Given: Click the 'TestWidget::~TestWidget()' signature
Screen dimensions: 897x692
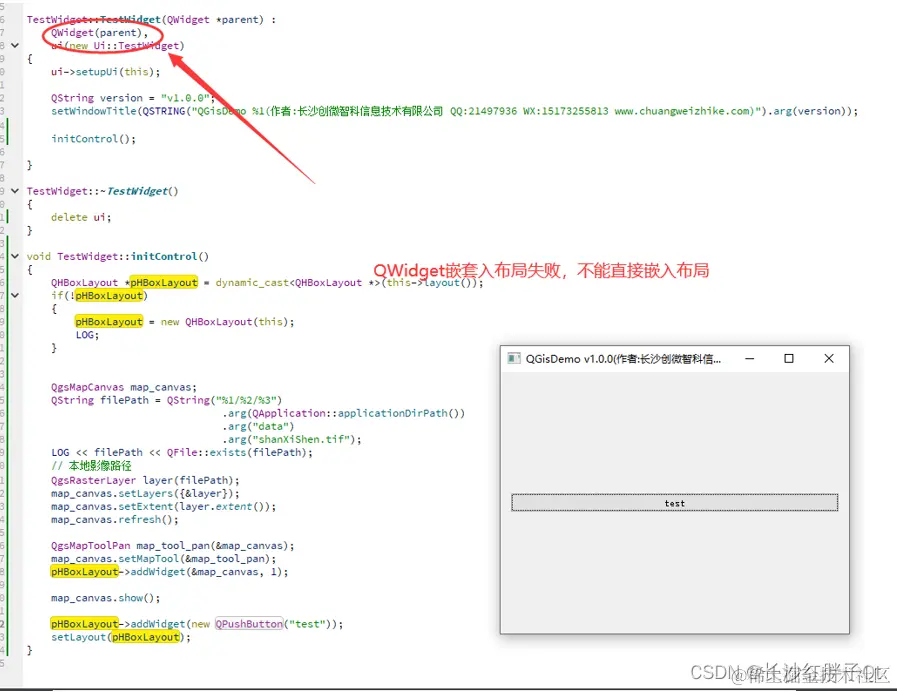Looking at the screenshot, I should point(102,191).
